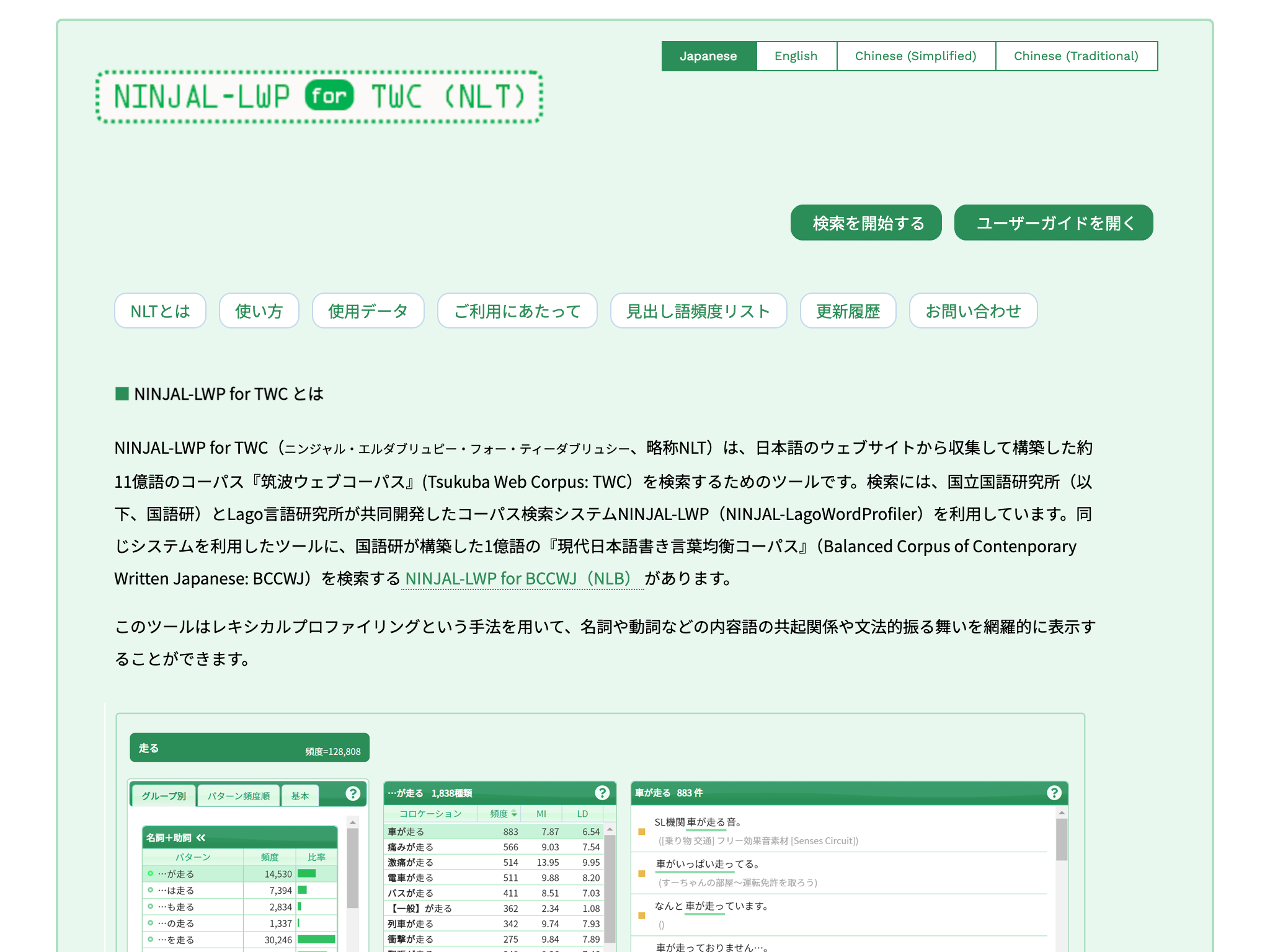The height and width of the screenshot is (952, 1270).
Task: Click the 頻度 sort arrows in the collocation table
Action: point(514,814)
